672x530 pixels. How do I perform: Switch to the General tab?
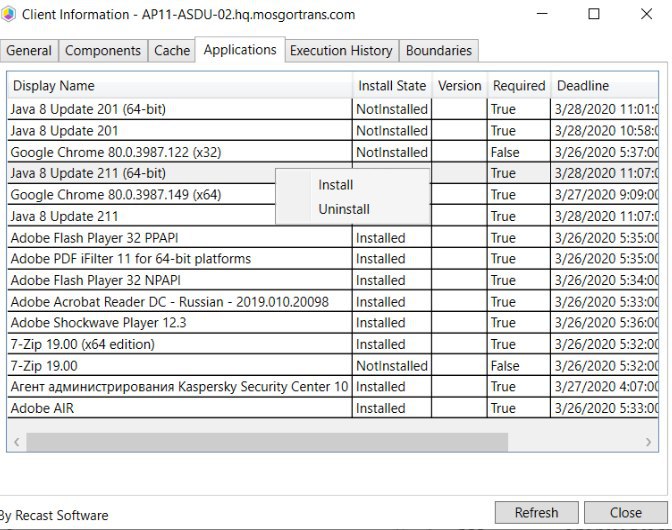(x=29, y=51)
